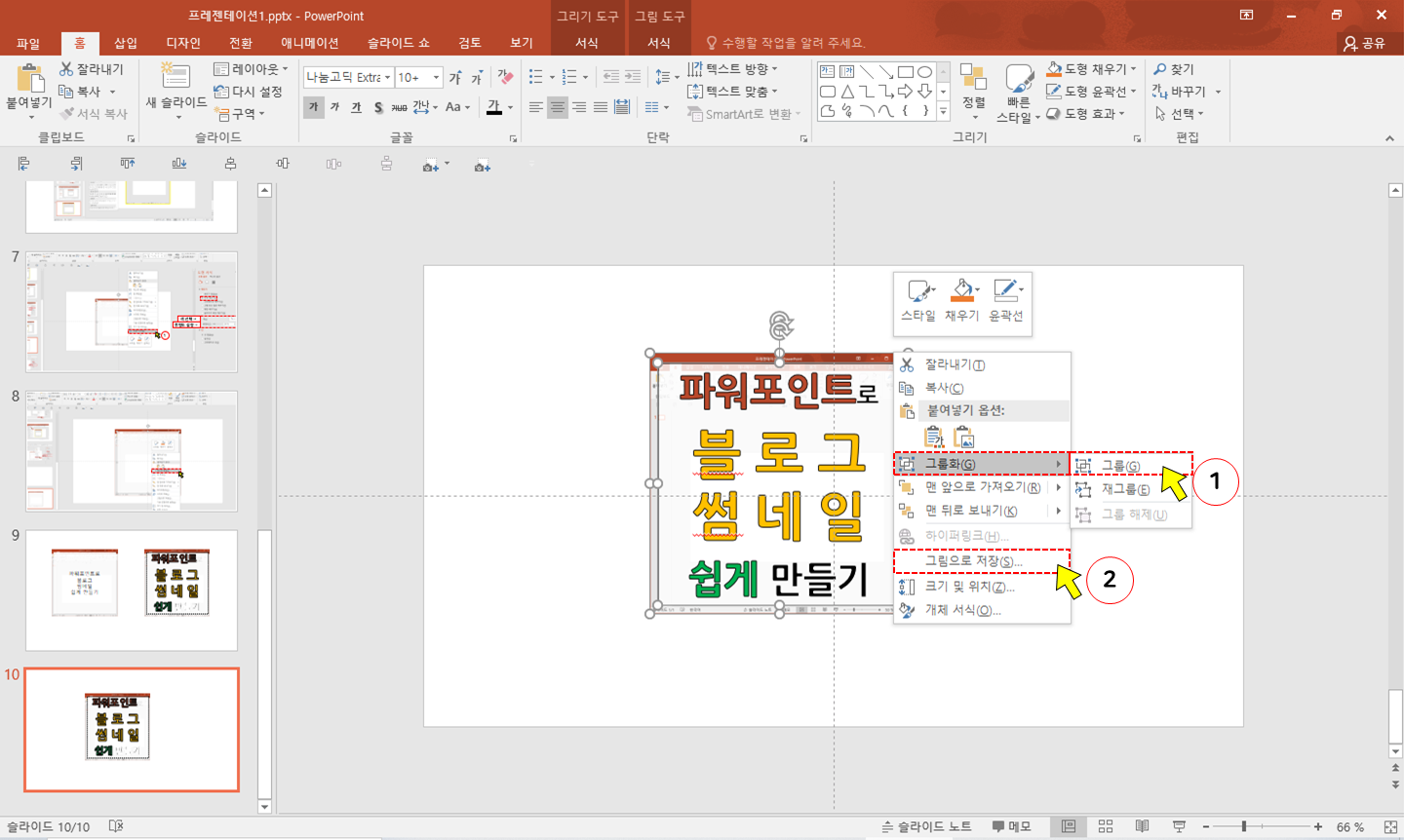Toggle Underline formatting
The height and width of the screenshot is (840, 1404).
[356, 107]
